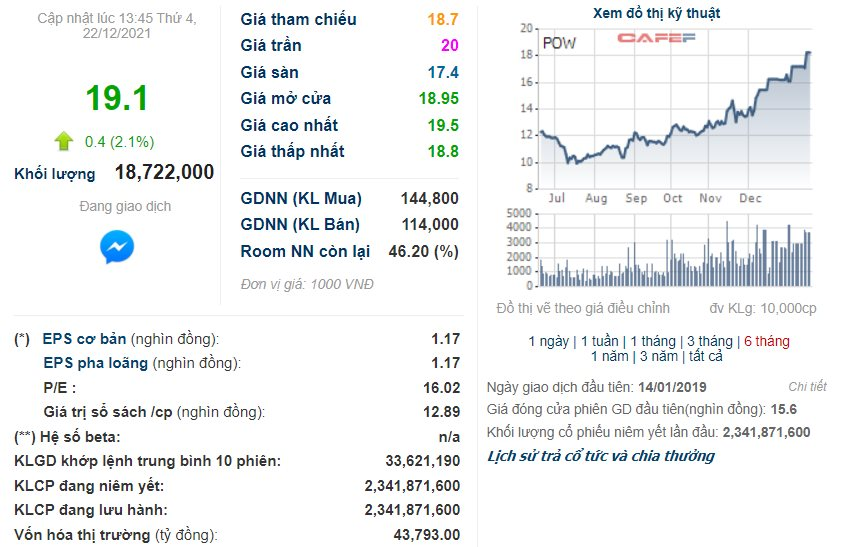Click the Messenger chat icon

click(x=117, y=247)
